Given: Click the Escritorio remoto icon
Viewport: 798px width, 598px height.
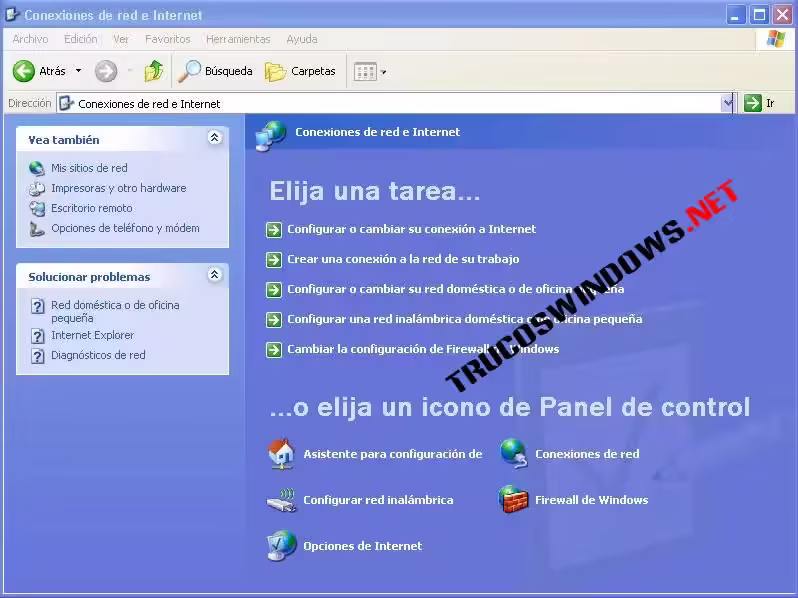Looking at the screenshot, I should click(x=37, y=208).
